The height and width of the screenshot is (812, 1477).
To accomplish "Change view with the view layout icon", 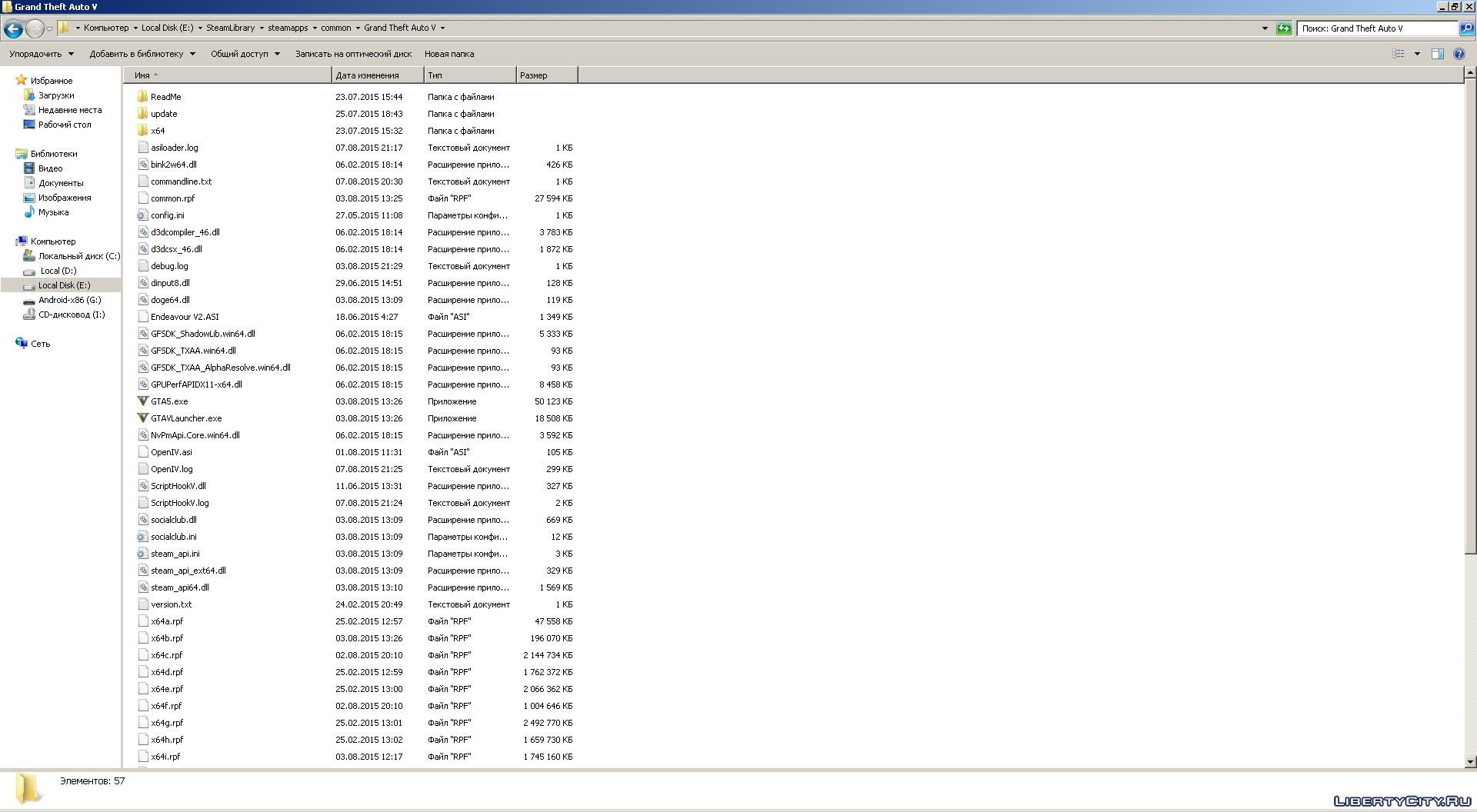I will tap(1399, 54).
